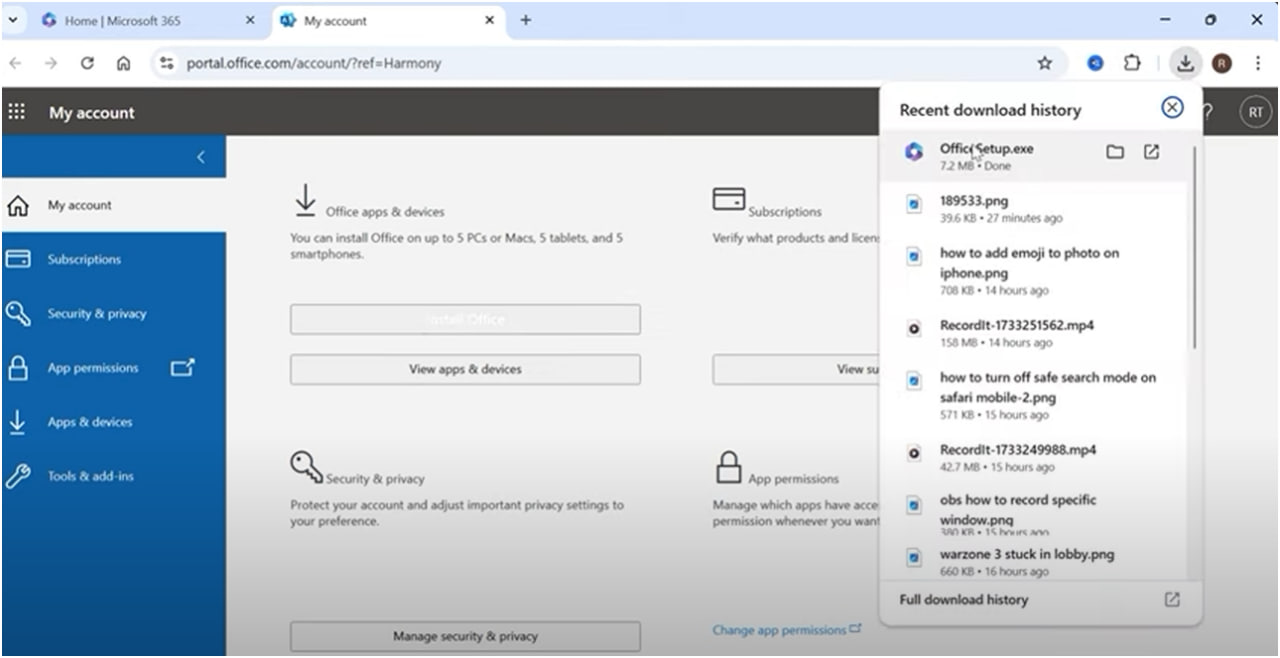
Task: Open Tools & add-ins in the sidebar
Action: tap(113, 476)
